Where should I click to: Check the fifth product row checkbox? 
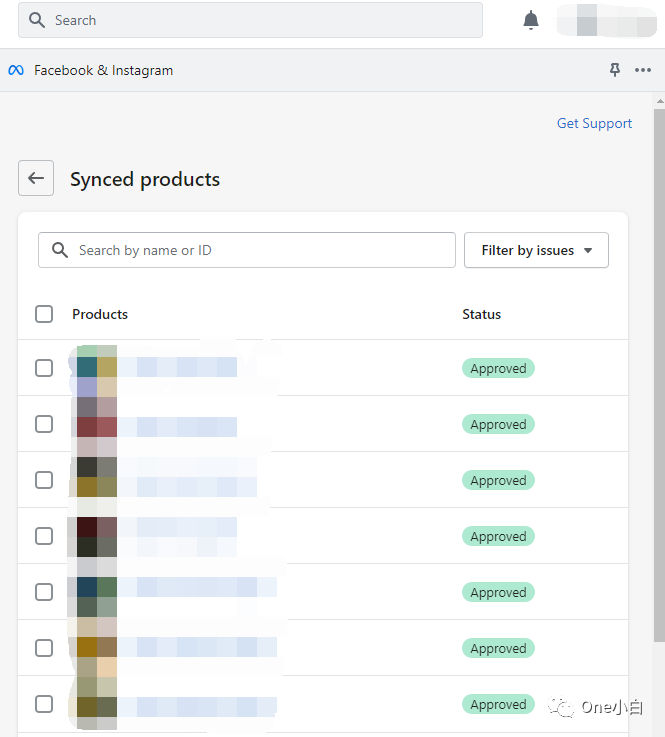[44, 592]
